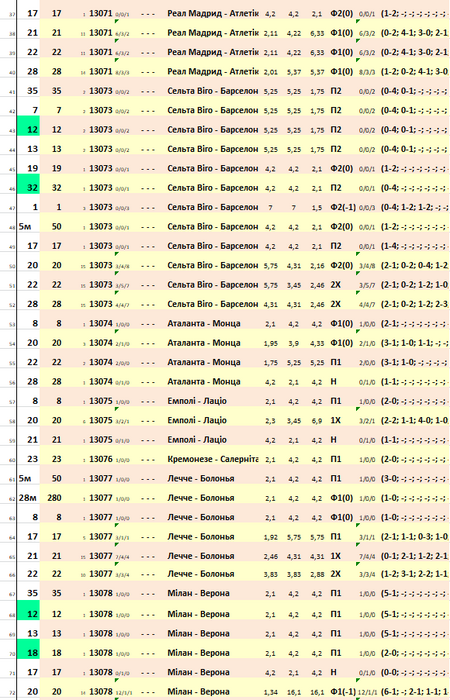Select the bet type cell Ф2(-1)
The width and height of the screenshot is (450, 700).
pos(343,207)
